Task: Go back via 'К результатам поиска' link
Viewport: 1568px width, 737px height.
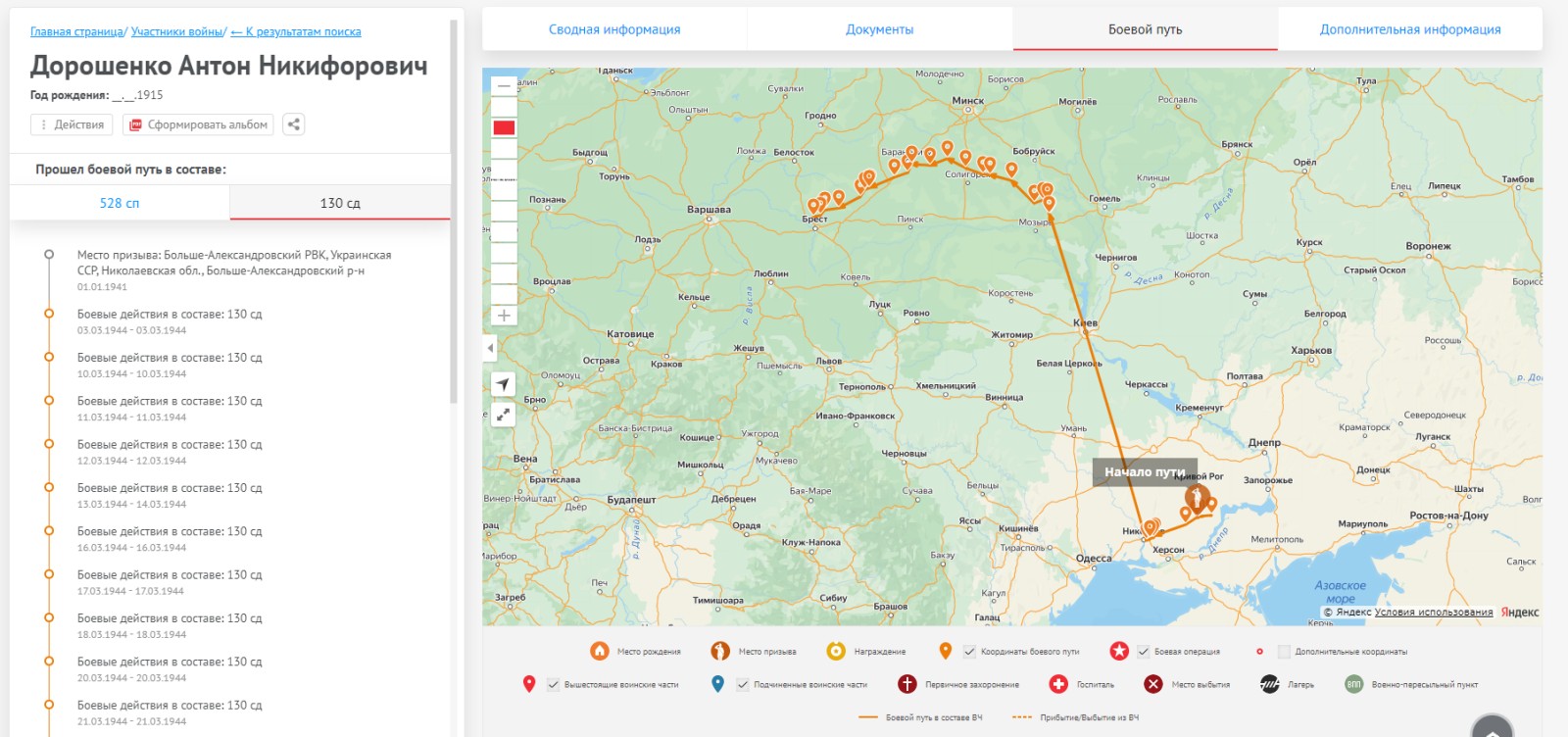Action: tap(296, 32)
